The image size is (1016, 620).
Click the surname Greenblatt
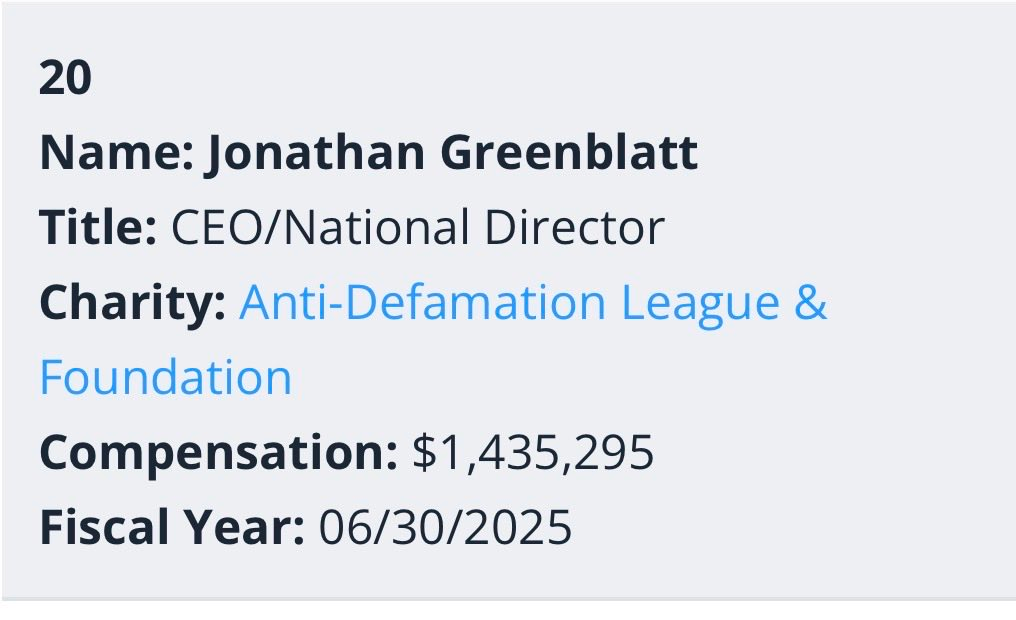pos(569,153)
